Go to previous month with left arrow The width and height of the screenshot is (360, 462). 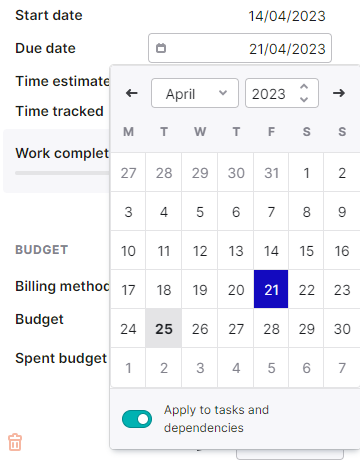[132, 93]
